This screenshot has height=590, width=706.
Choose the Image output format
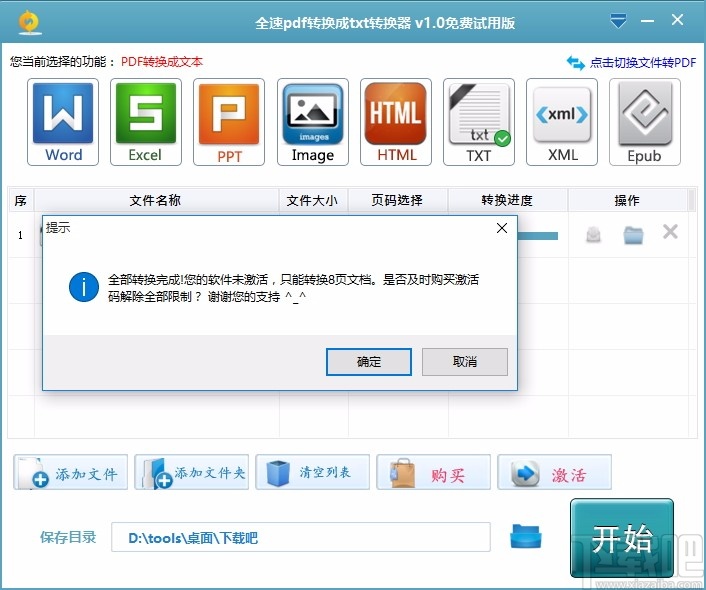click(313, 122)
